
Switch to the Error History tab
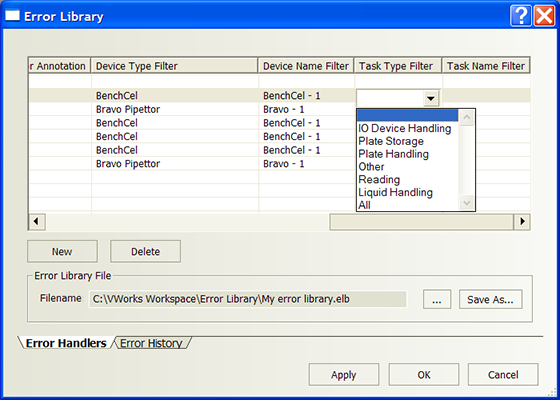pos(151,343)
